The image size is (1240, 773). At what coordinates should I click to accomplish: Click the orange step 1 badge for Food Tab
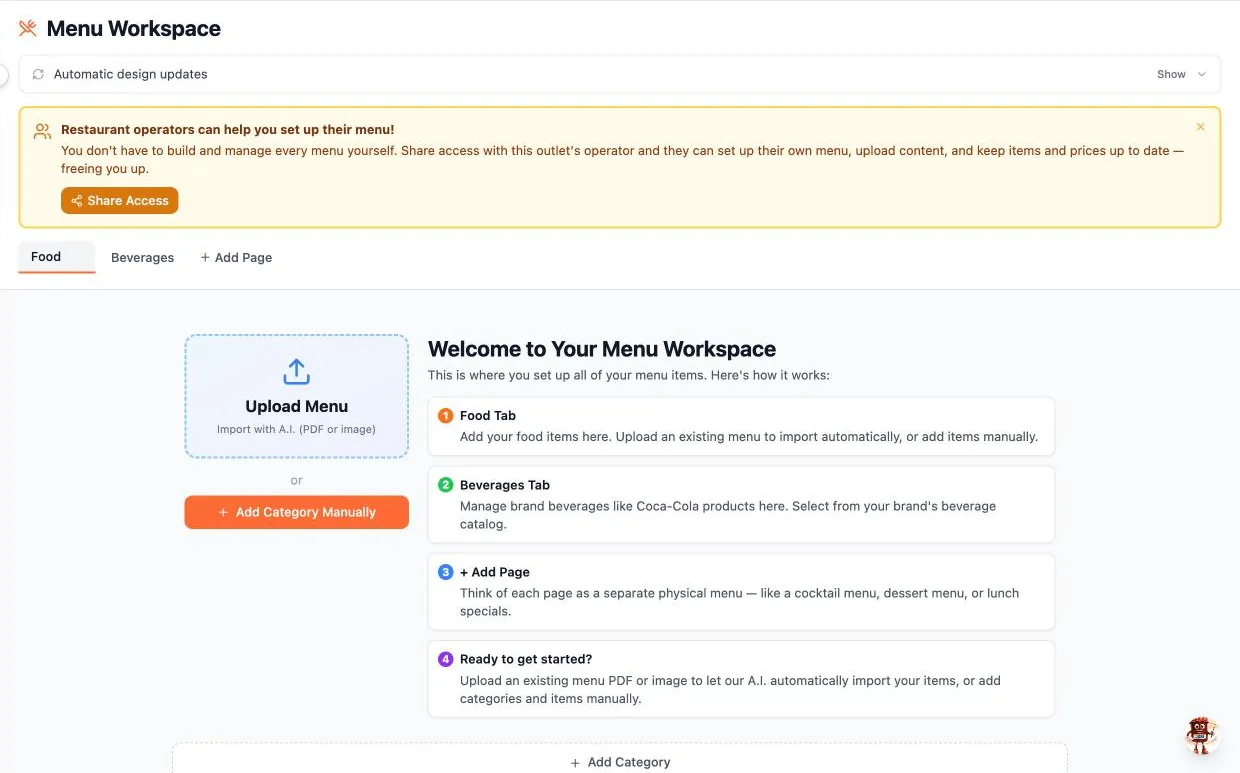click(x=446, y=415)
